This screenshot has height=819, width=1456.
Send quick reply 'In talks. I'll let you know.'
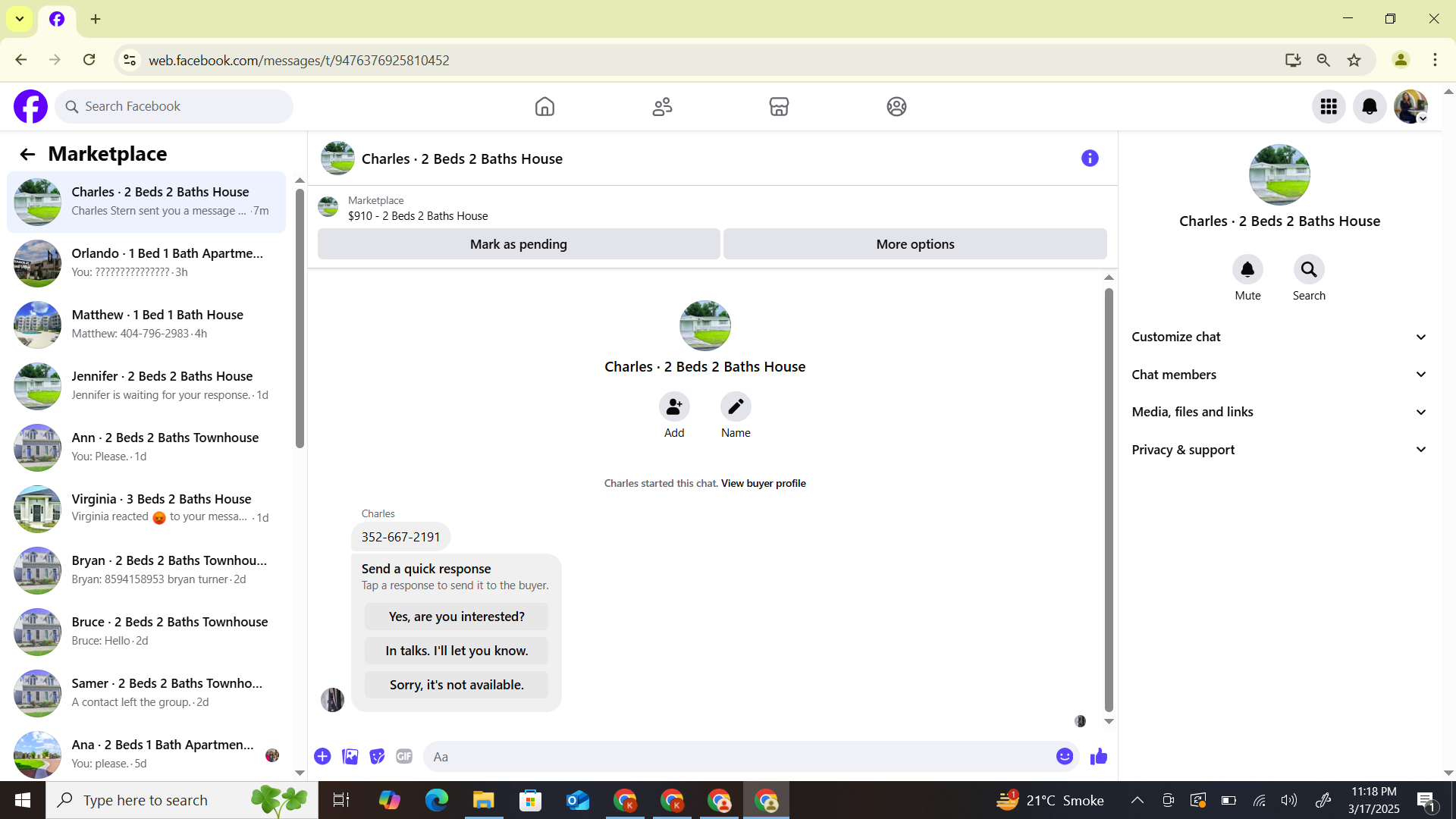point(457,651)
